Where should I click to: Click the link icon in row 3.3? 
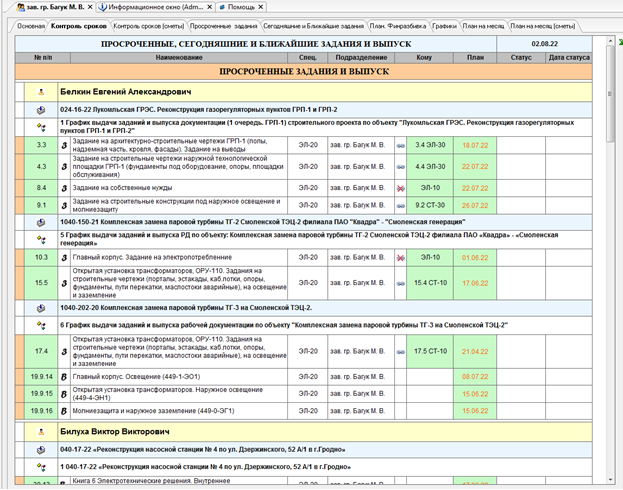400,146
